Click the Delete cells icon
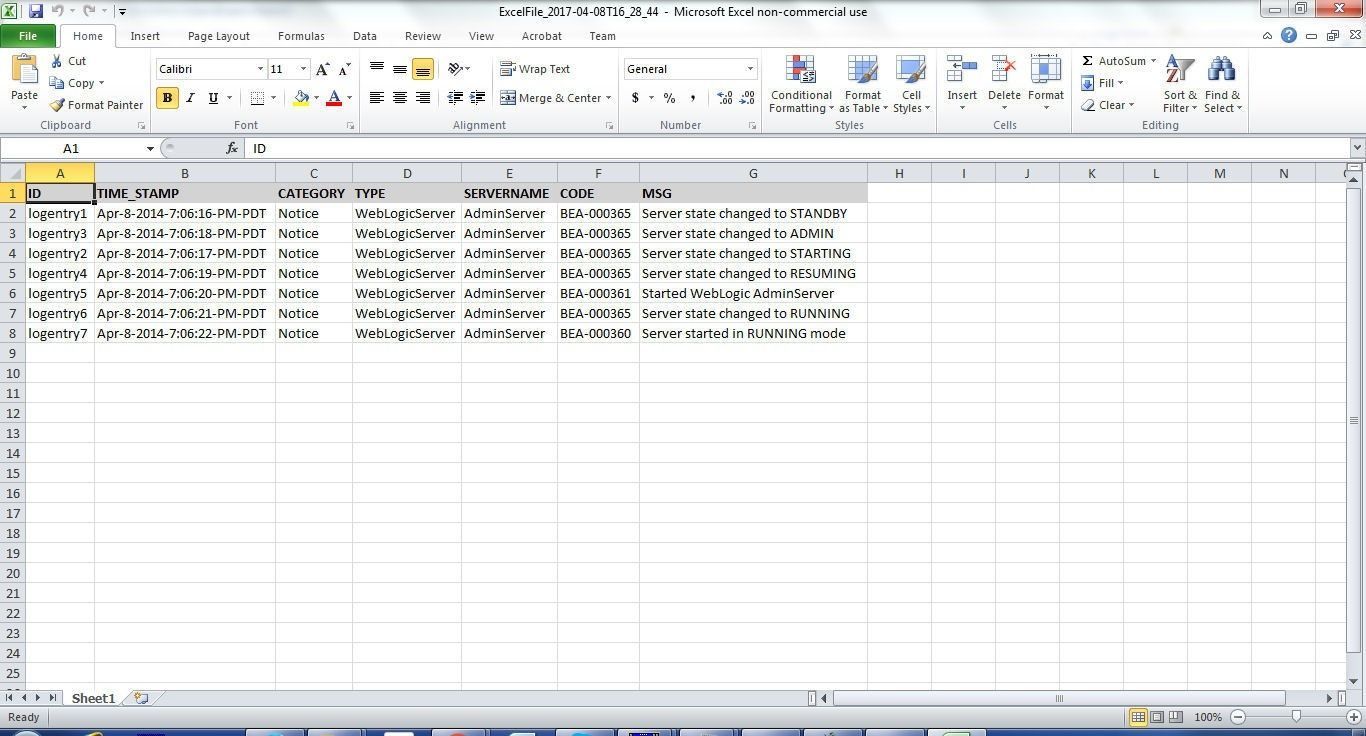1366x736 pixels. tap(1004, 70)
